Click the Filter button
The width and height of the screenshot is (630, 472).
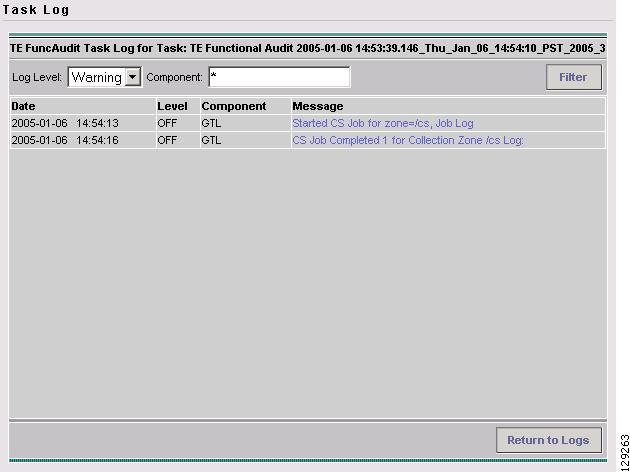(573, 77)
